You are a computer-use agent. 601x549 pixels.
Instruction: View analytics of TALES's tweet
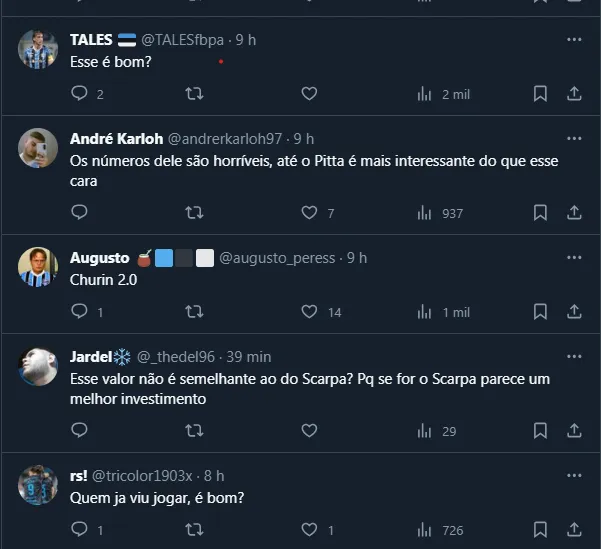tap(424, 94)
